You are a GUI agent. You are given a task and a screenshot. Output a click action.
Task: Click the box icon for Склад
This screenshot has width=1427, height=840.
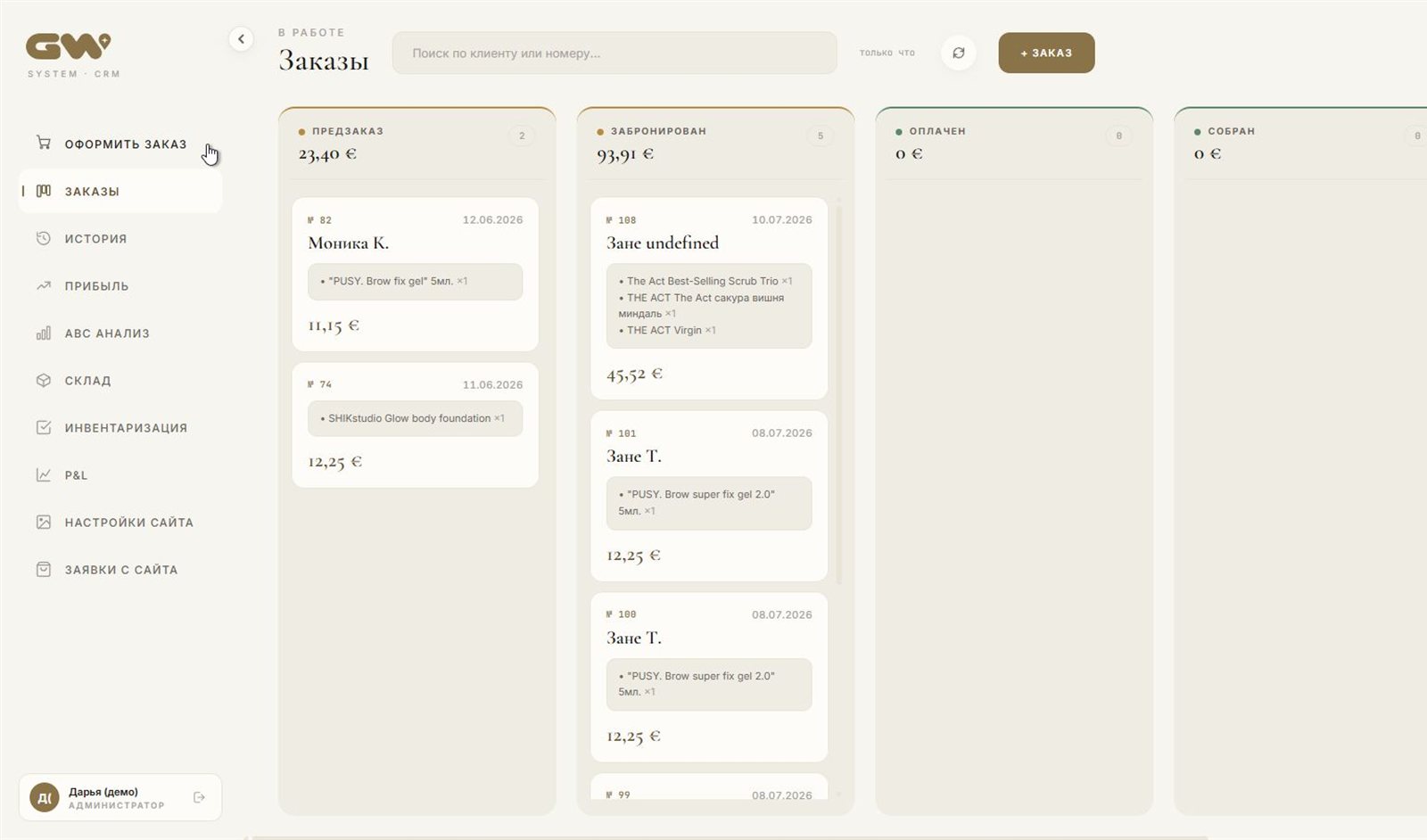(43, 380)
